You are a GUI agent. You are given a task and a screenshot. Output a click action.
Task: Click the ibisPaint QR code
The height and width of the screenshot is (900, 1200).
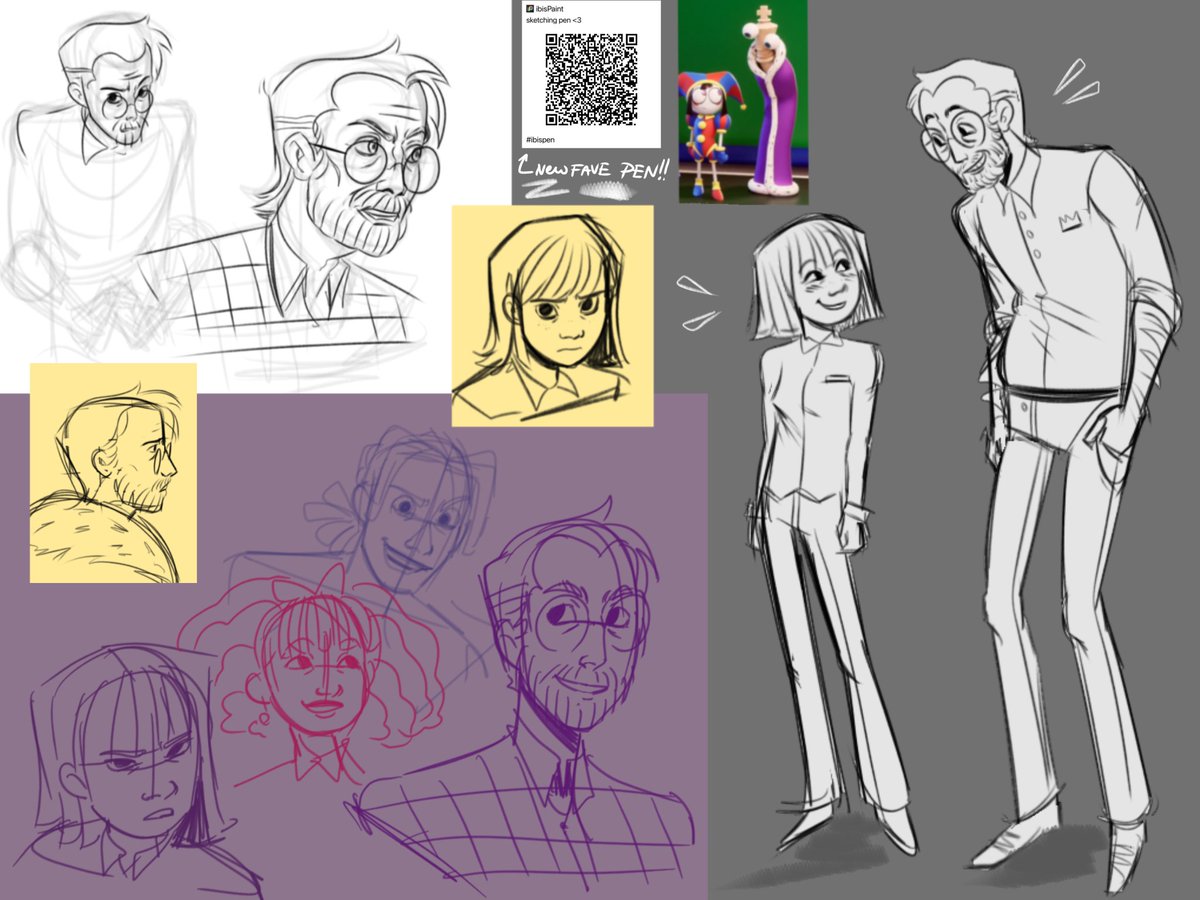pyautogui.click(x=592, y=79)
